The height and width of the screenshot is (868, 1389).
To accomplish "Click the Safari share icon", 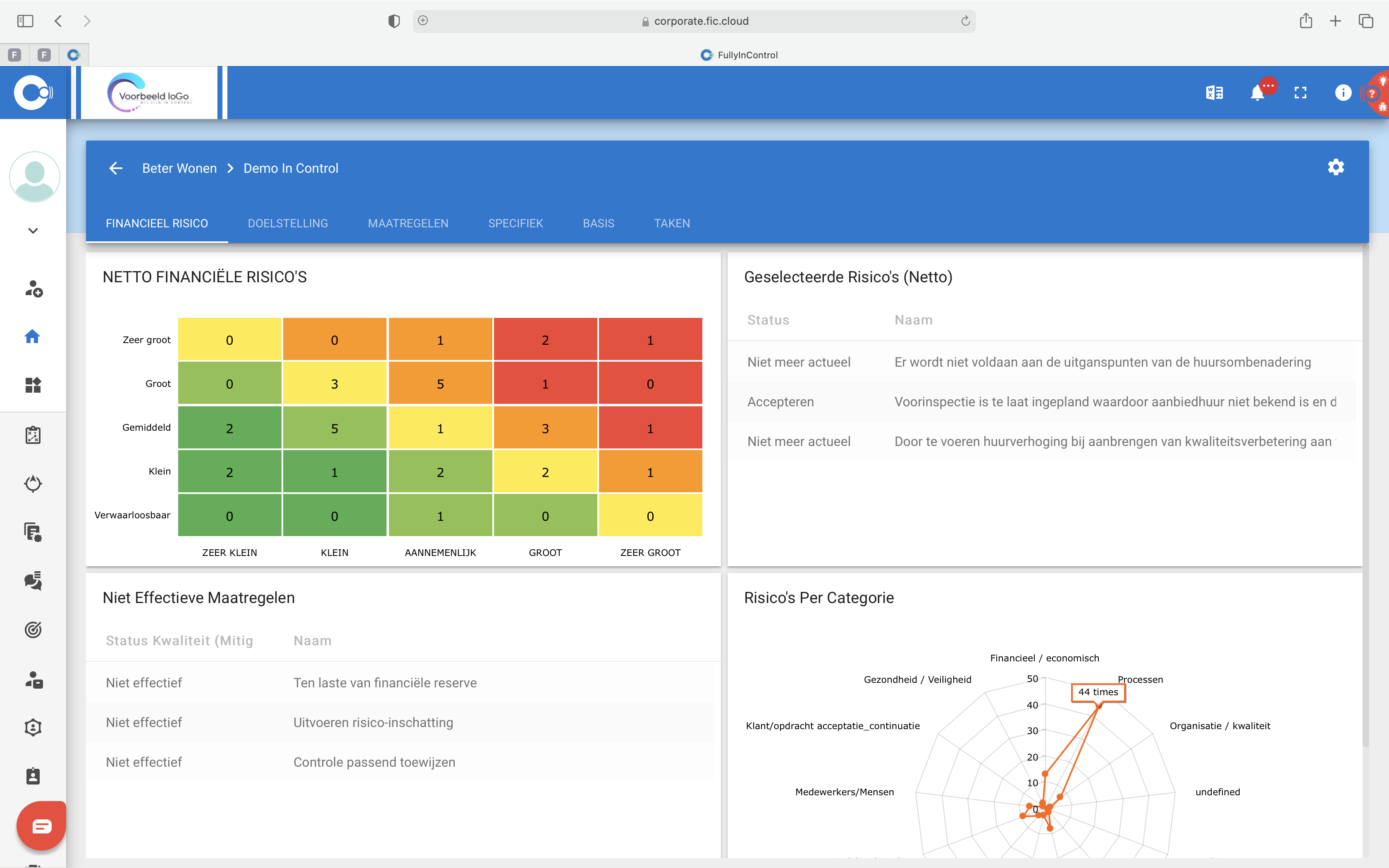I will (x=1306, y=21).
